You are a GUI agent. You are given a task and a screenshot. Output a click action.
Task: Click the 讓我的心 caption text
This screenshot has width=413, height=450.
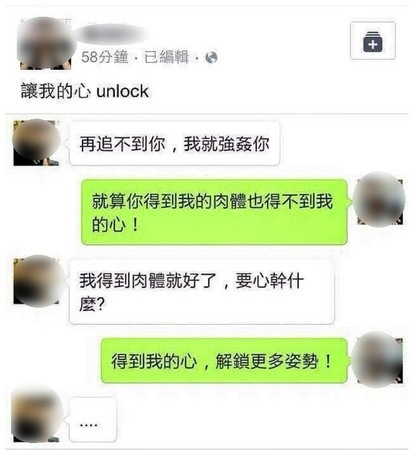click(56, 91)
